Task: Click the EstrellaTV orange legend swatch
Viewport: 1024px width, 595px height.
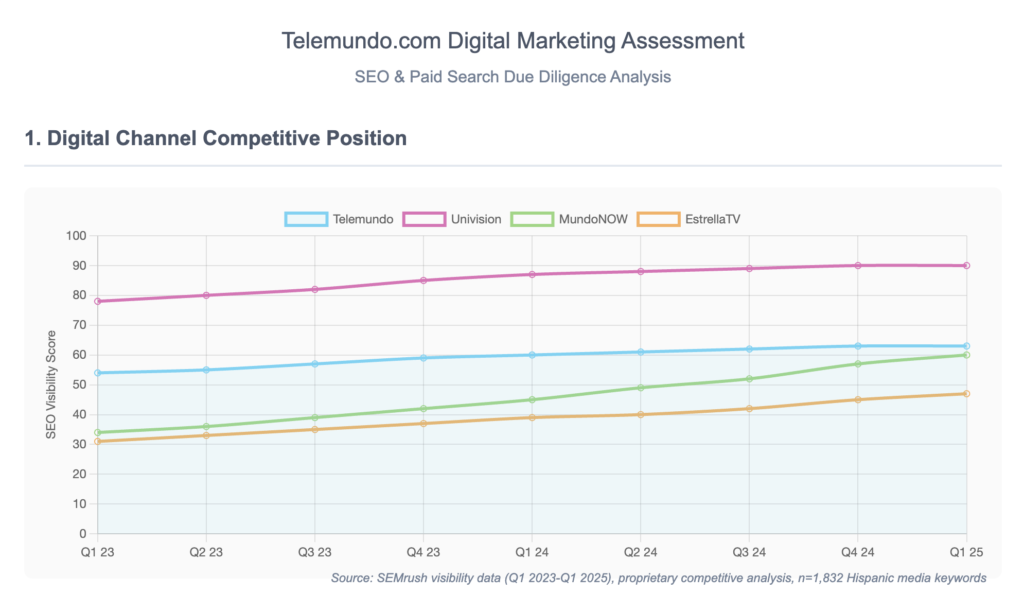Action: click(x=657, y=219)
